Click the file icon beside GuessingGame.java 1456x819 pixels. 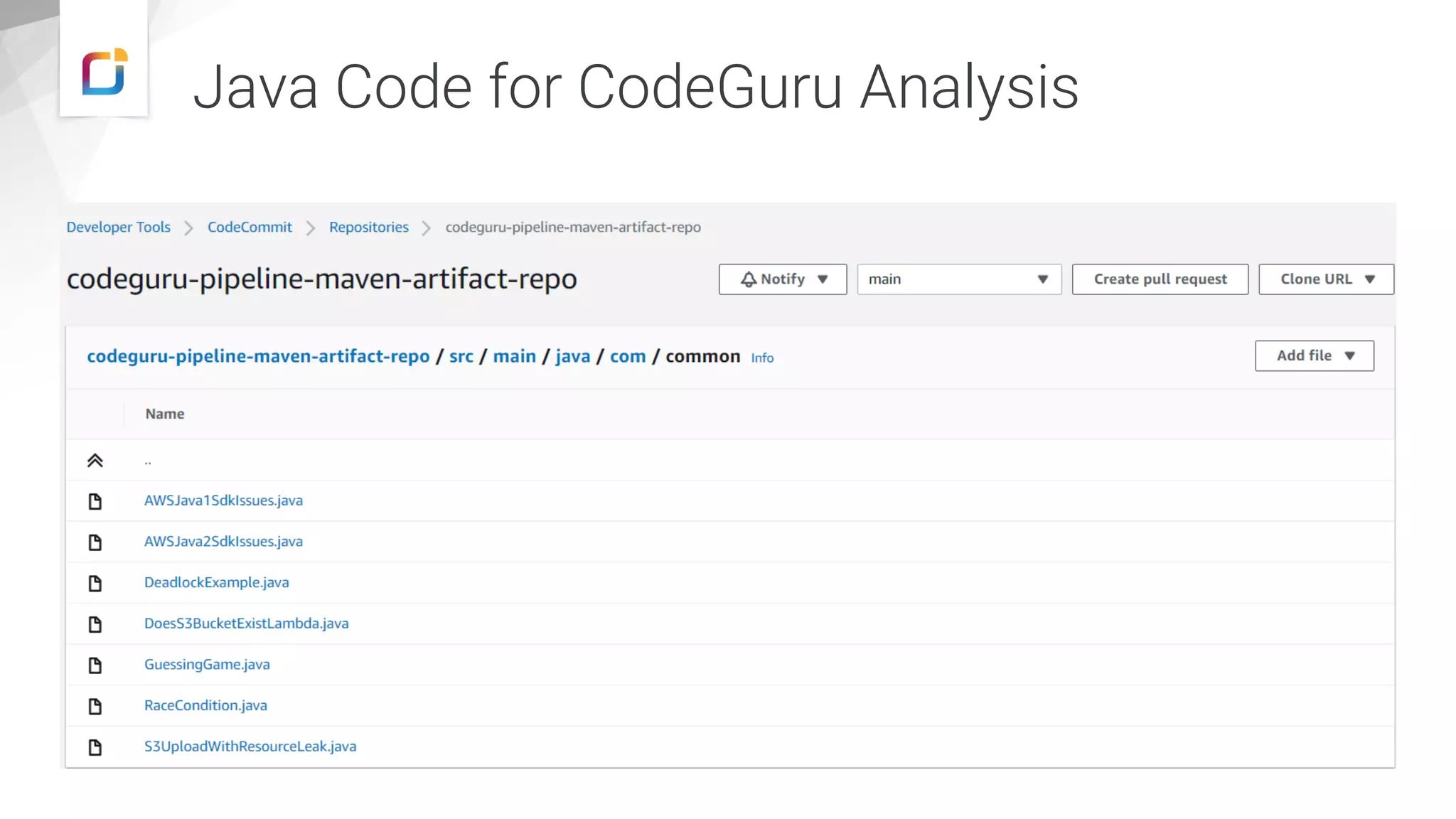coord(95,665)
